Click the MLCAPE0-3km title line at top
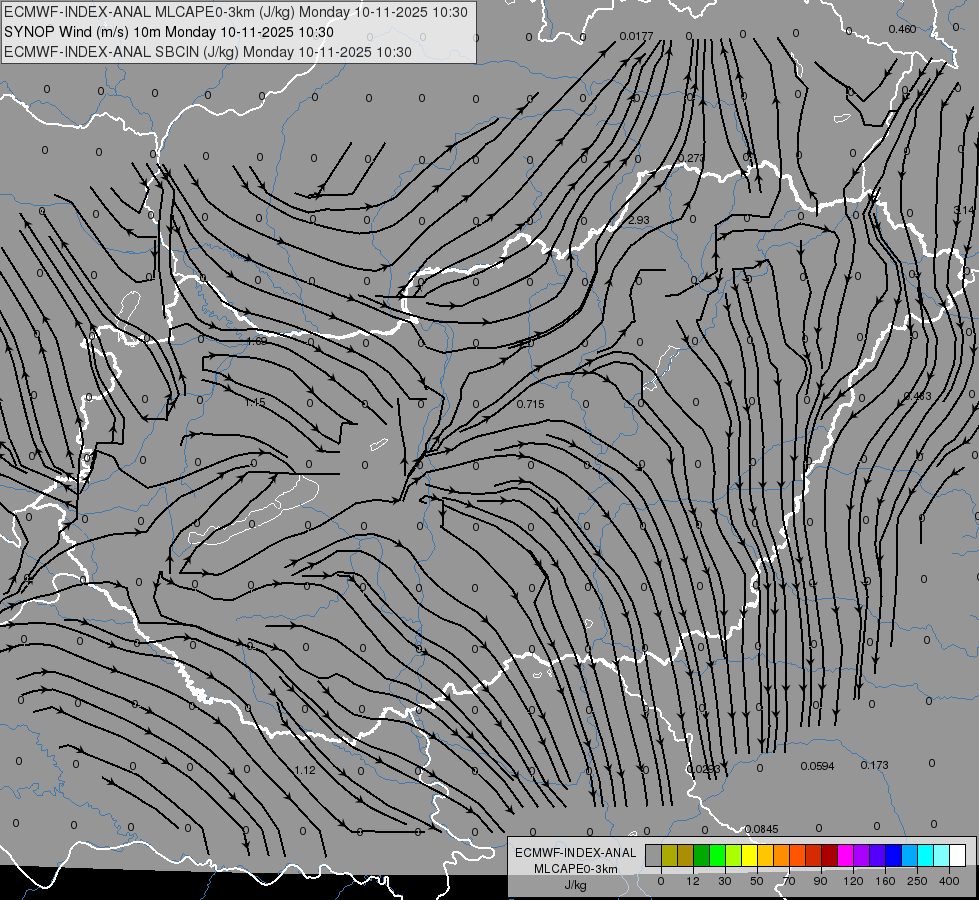This screenshot has width=979, height=900. tap(236, 12)
